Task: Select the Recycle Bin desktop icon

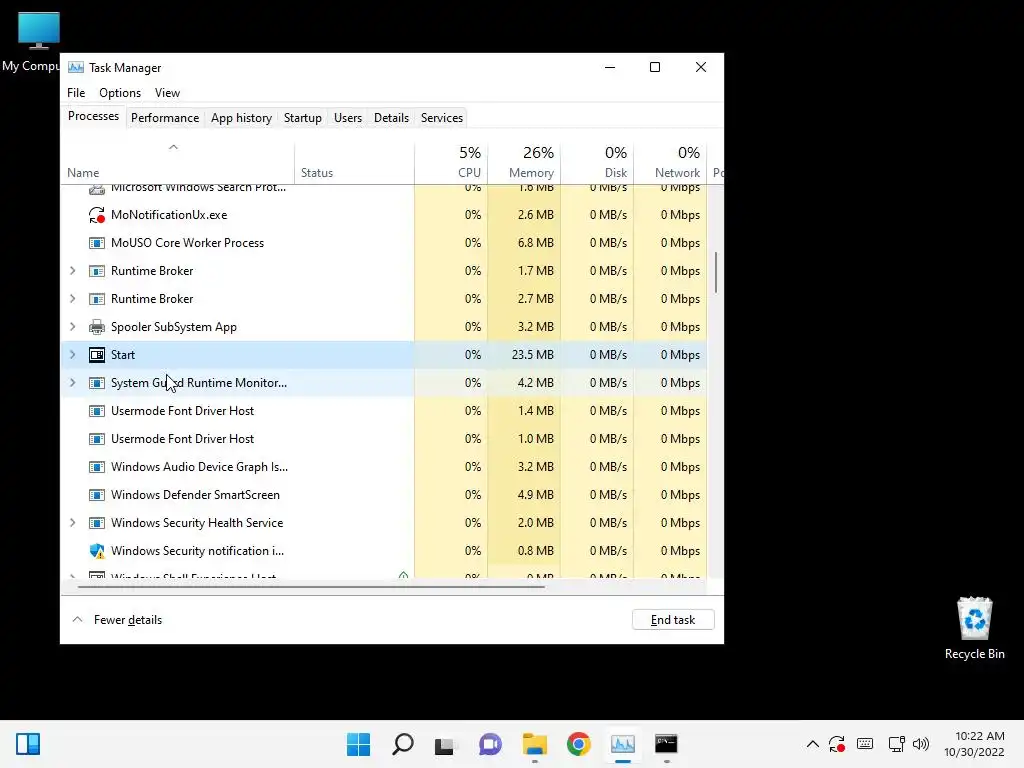Action: [x=974, y=628]
